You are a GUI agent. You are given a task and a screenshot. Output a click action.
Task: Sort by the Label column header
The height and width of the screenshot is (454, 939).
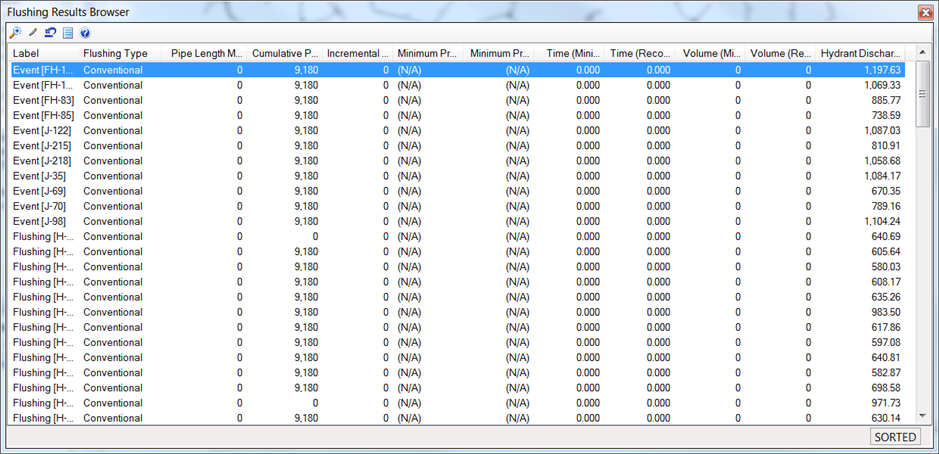tap(44, 53)
